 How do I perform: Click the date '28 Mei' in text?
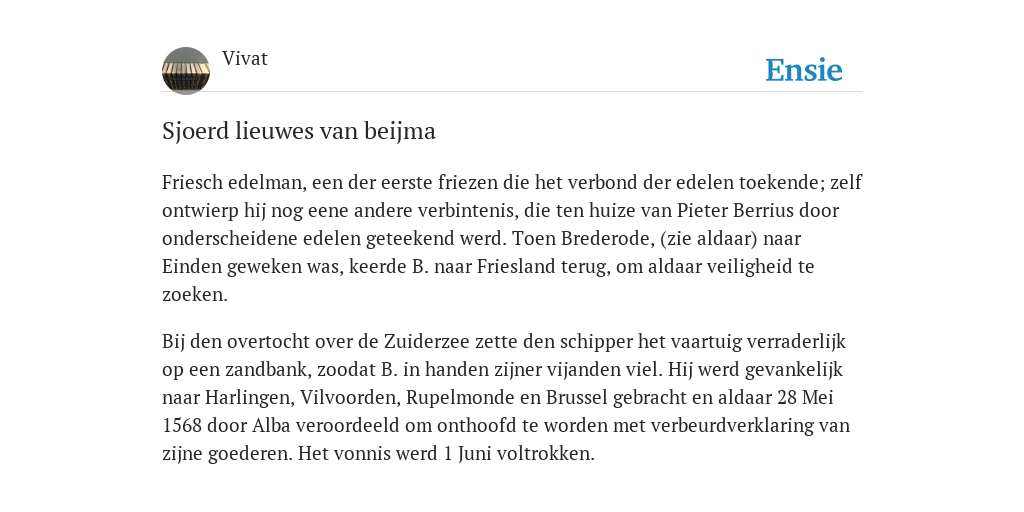pos(805,398)
